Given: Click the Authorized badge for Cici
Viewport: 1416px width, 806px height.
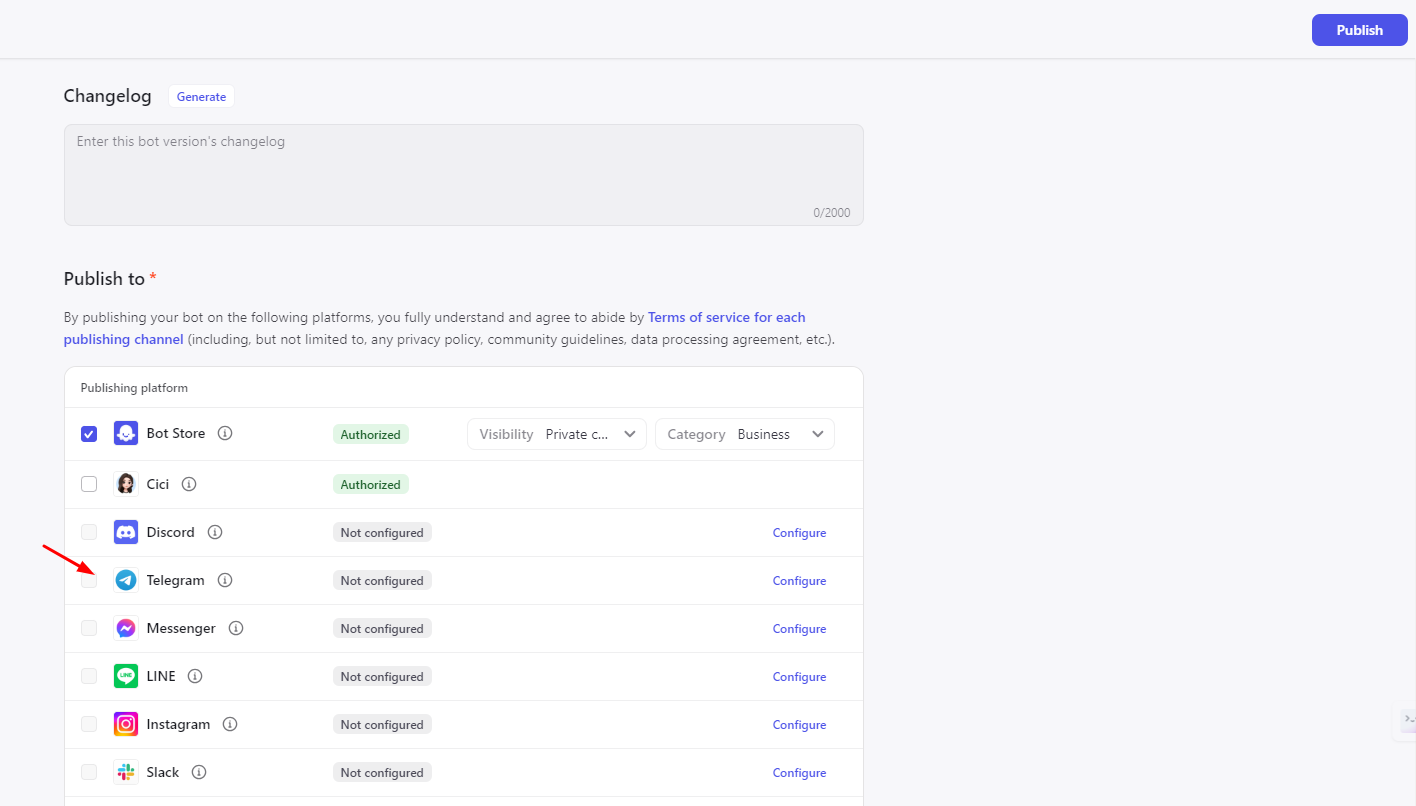Looking at the screenshot, I should point(371,484).
